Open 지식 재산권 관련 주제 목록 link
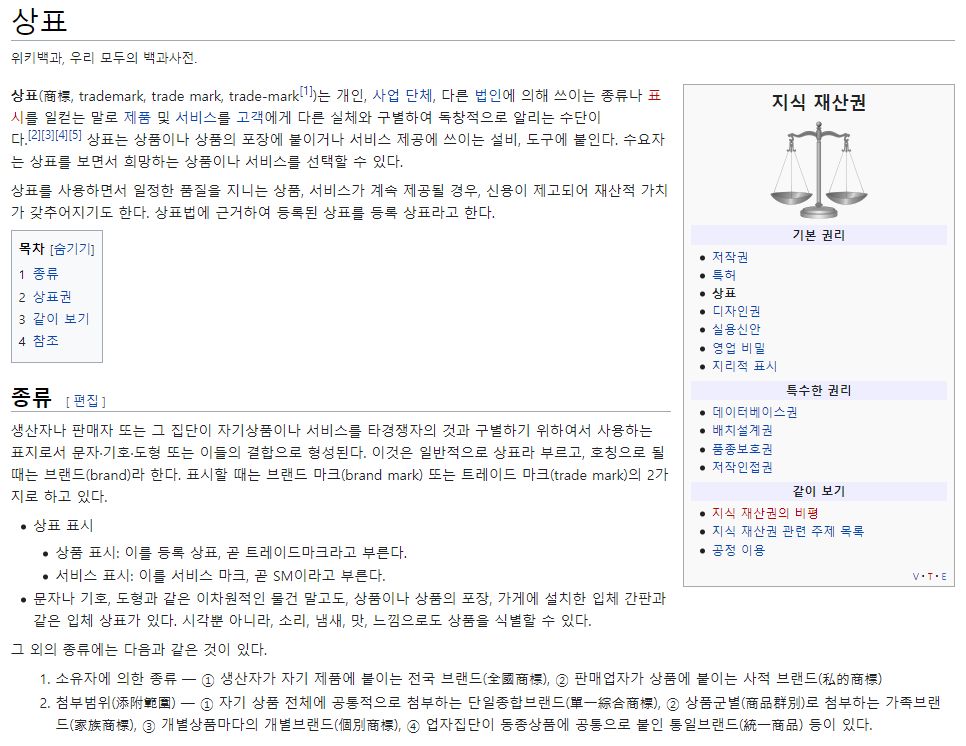 tap(788, 531)
